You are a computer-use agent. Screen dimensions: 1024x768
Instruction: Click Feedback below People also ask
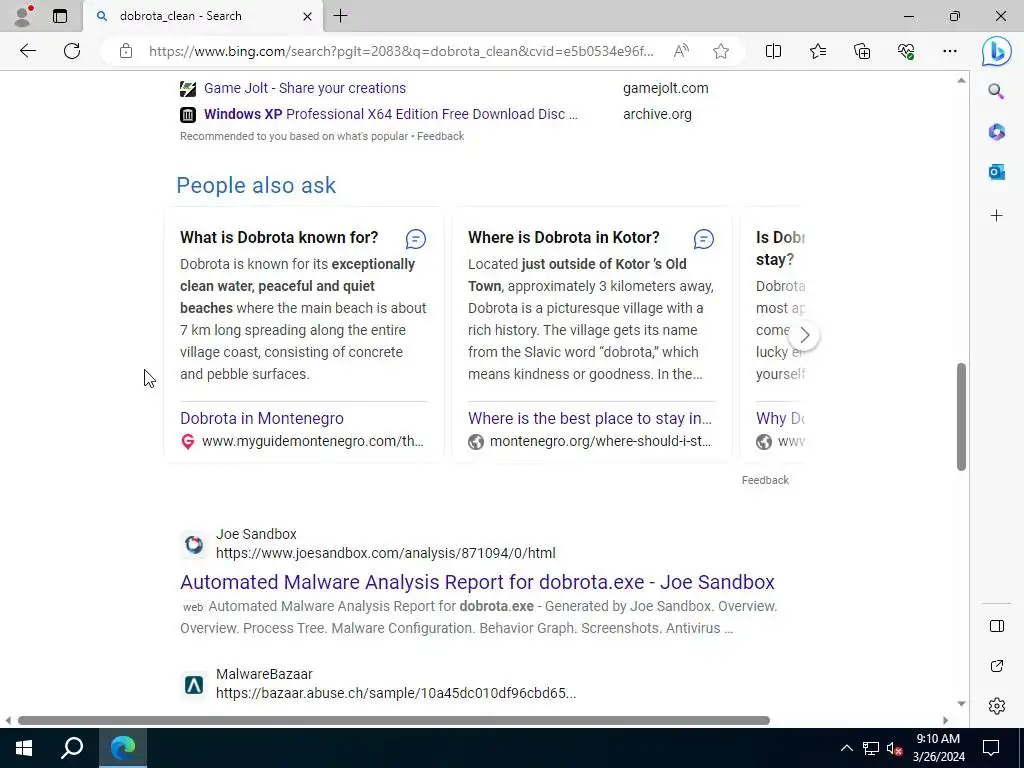[x=765, y=480]
